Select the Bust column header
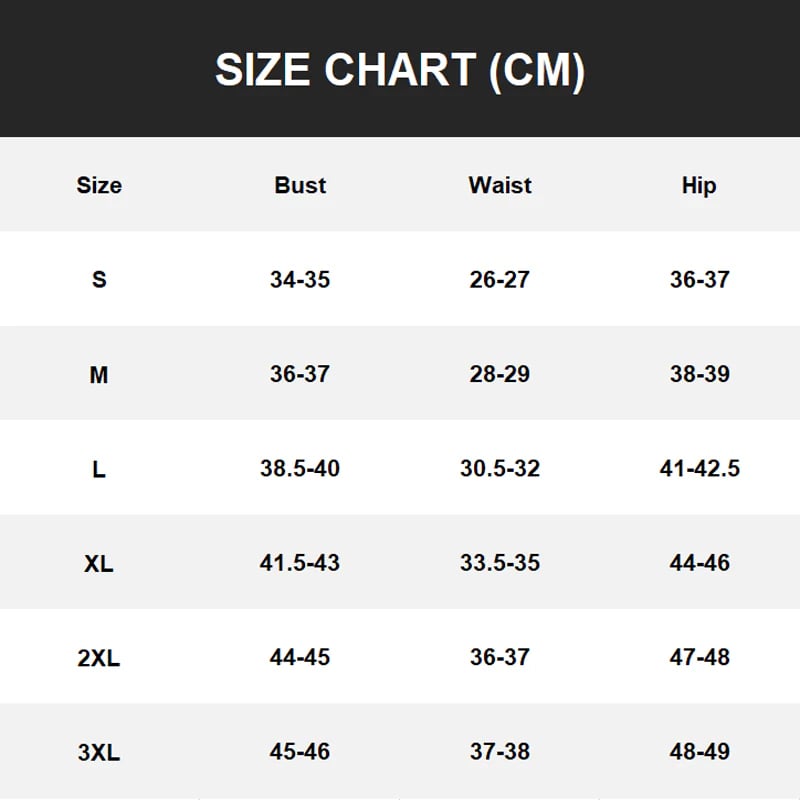This screenshot has height=800, width=800. tap(300, 185)
